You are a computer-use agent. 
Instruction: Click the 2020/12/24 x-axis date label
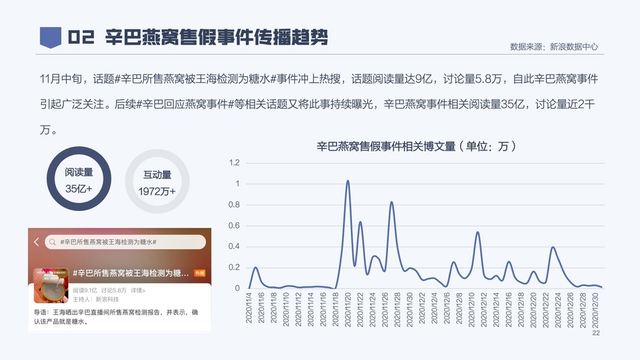(x=558, y=309)
